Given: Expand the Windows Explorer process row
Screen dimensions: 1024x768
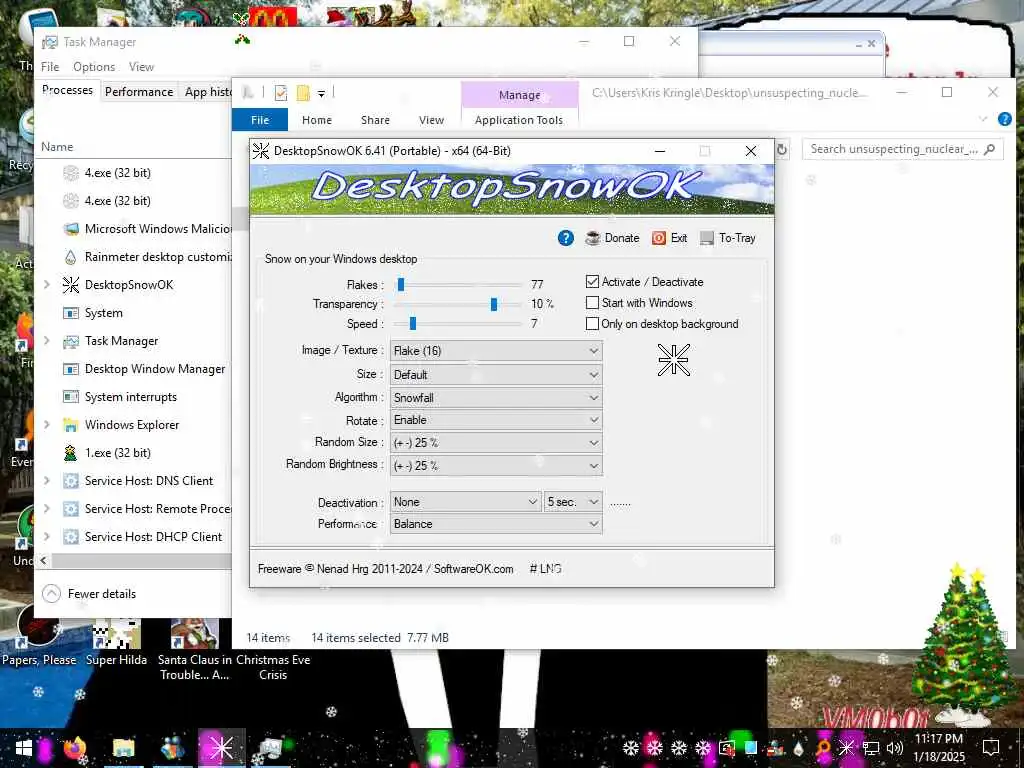Looking at the screenshot, I should [x=47, y=424].
